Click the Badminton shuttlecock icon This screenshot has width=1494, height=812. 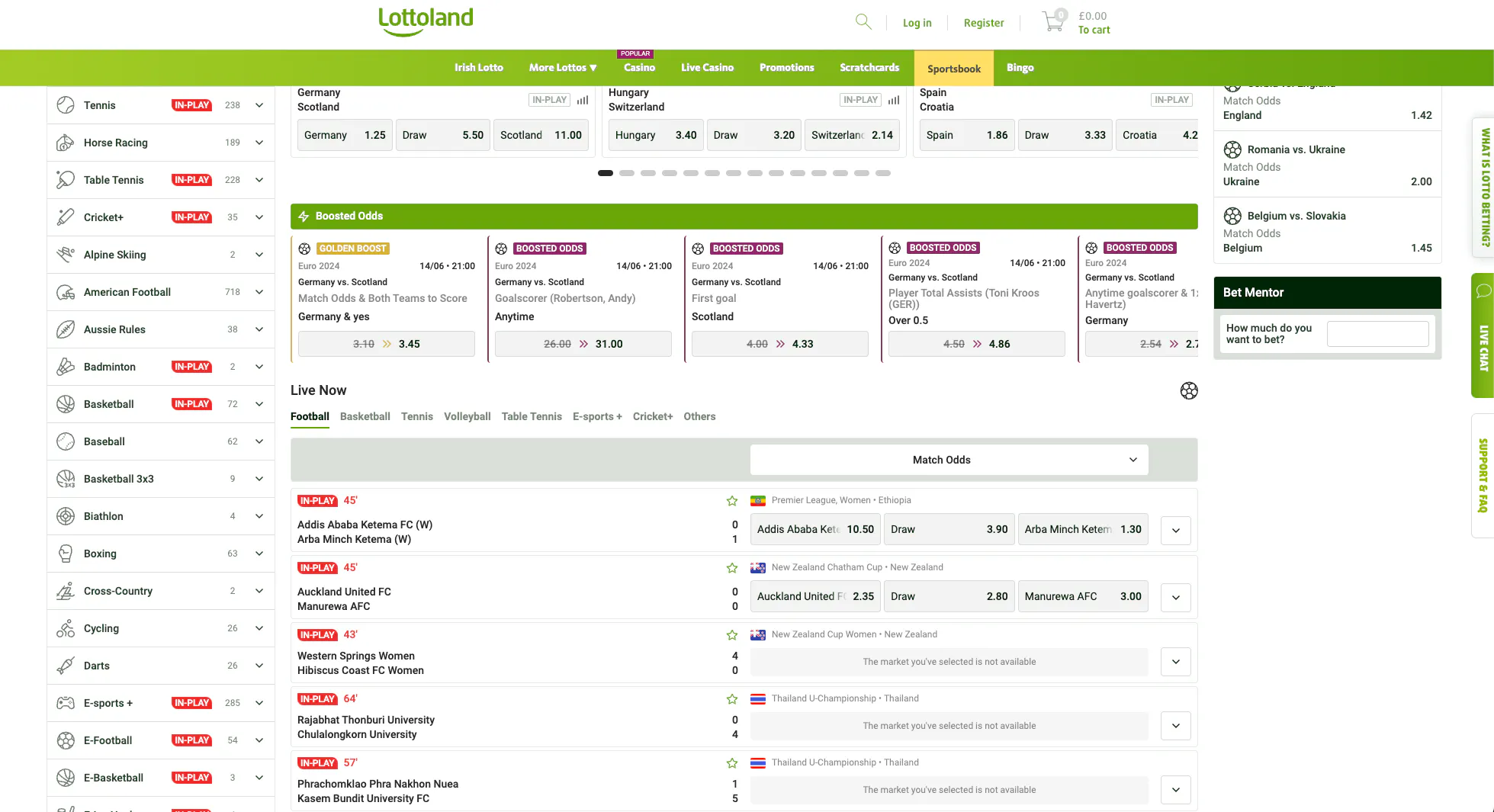click(x=66, y=367)
